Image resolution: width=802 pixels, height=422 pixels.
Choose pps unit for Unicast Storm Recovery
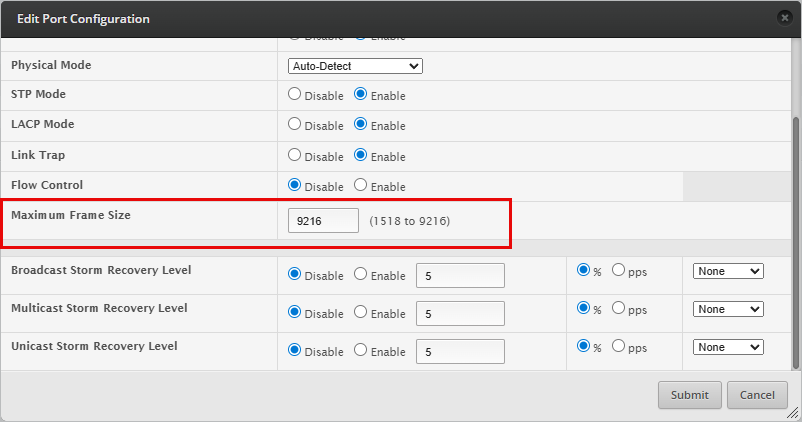click(x=618, y=345)
